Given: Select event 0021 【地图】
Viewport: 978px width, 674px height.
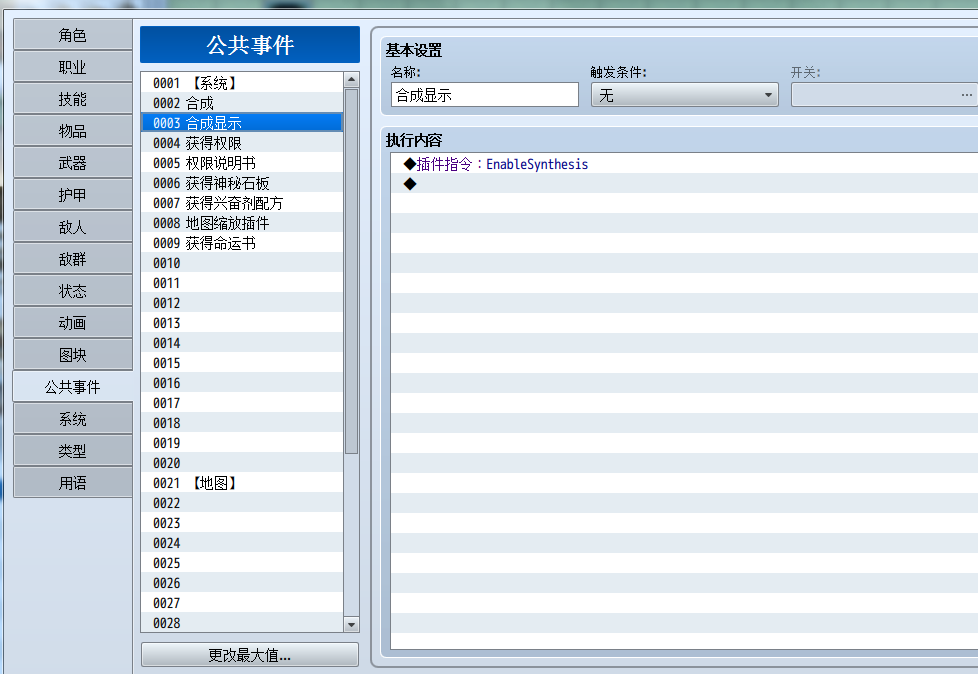Looking at the screenshot, I should click(242, 483).
